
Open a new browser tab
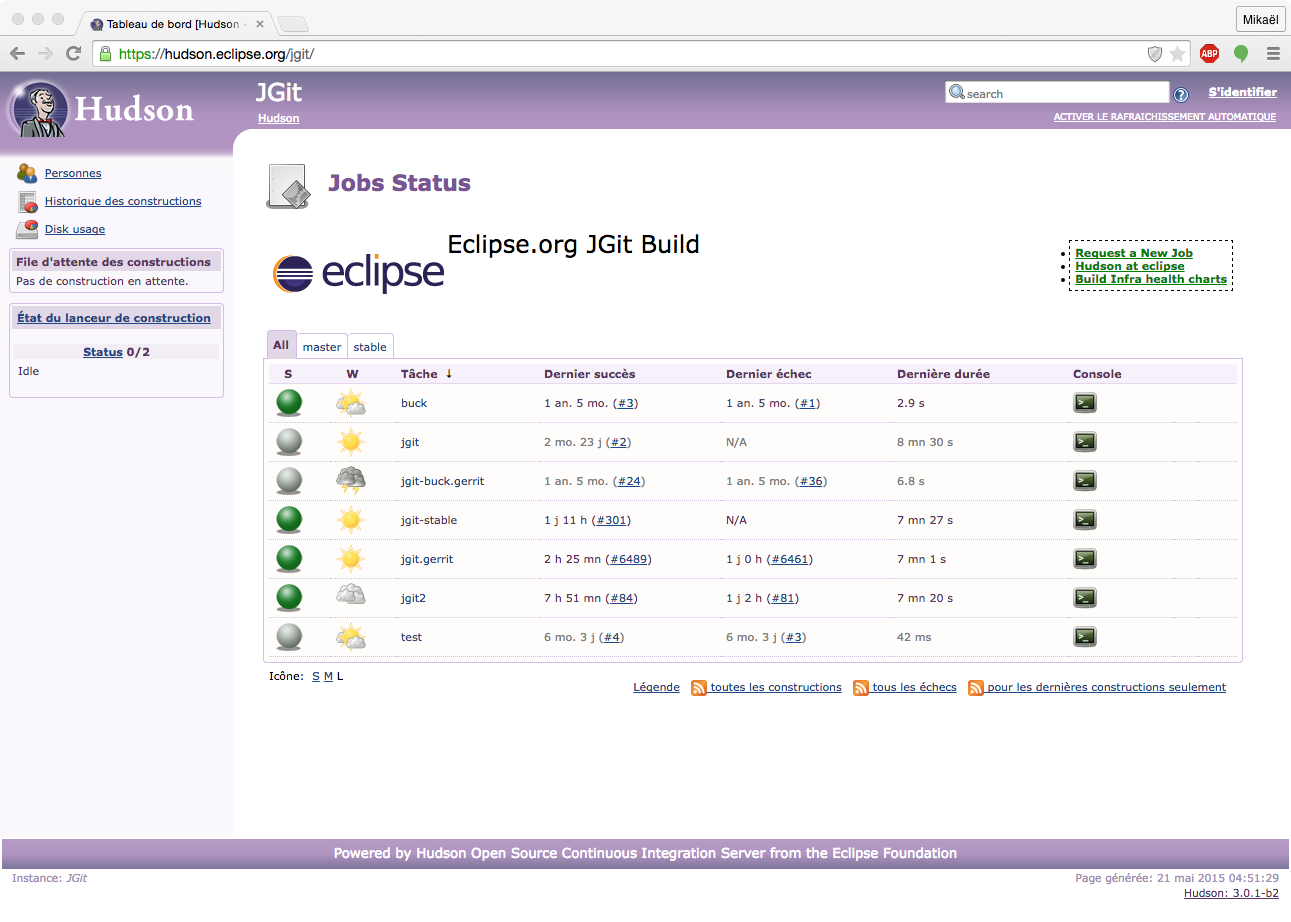[x=291, y=24]
